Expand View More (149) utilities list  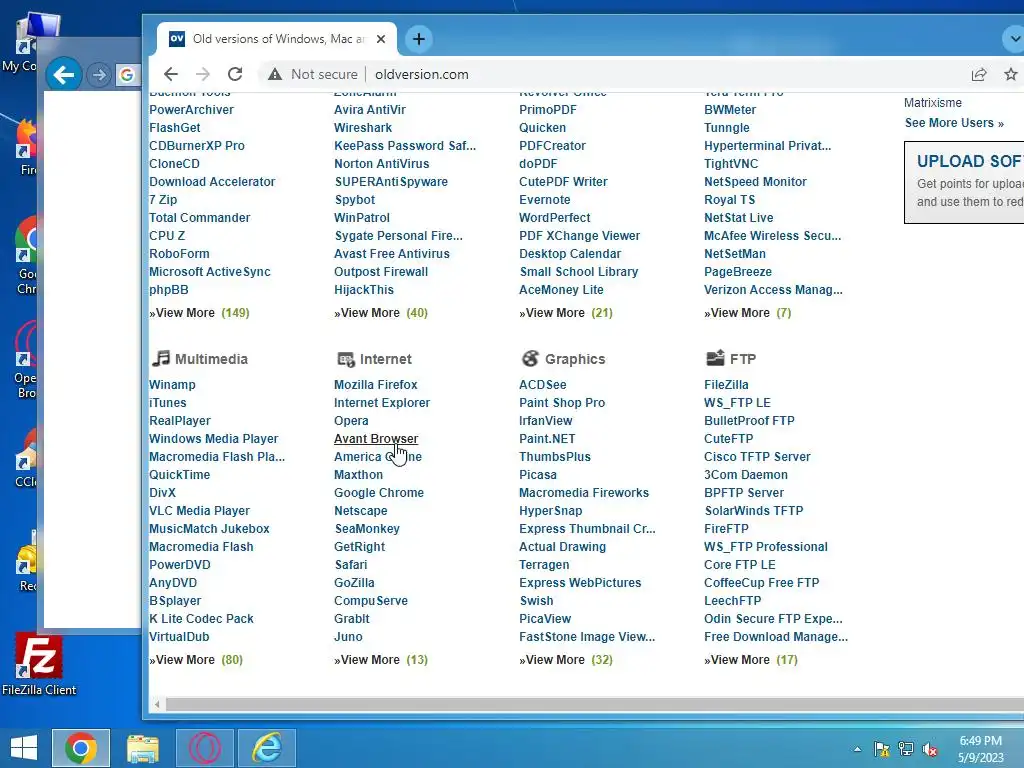point(199,313)
